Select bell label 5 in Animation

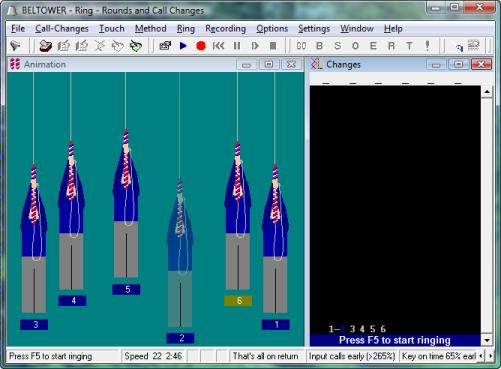click(126, 289)
